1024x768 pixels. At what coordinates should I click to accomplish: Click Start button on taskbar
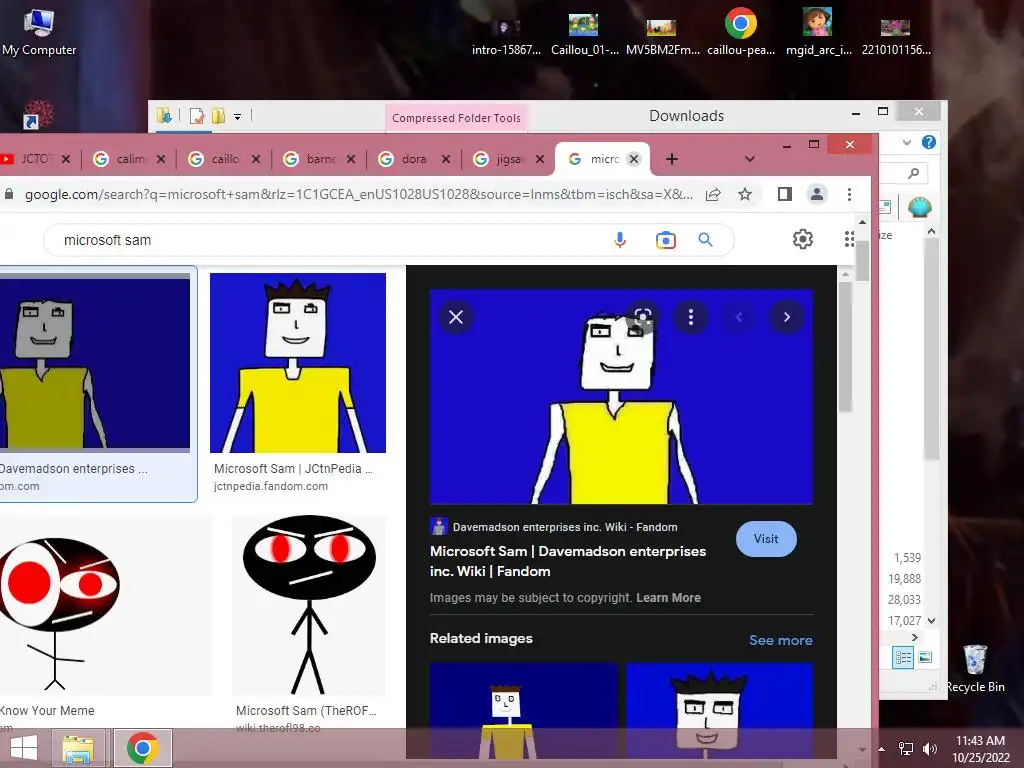[24, 748]
